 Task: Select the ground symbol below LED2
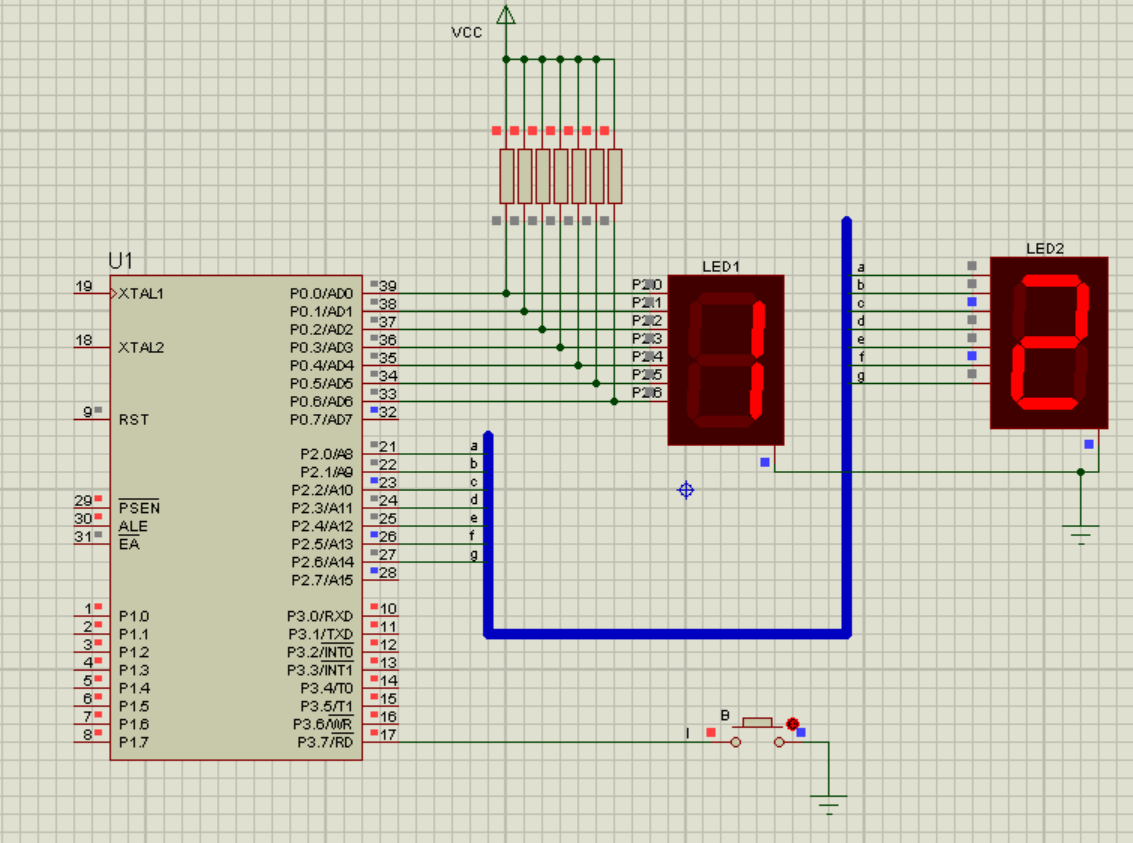(x=1080, y=534)
